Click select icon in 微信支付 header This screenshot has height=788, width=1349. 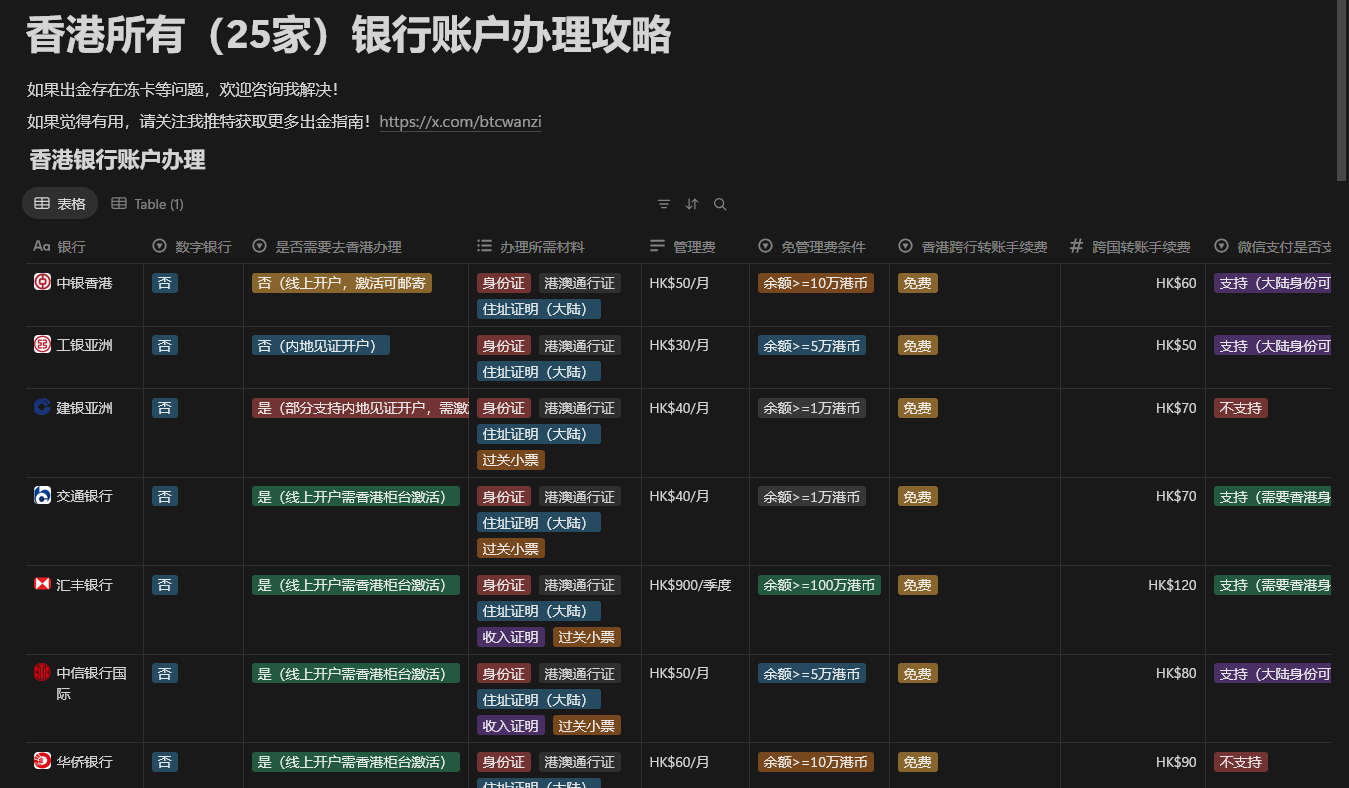pyautogui.click(x=1222, y=246)
